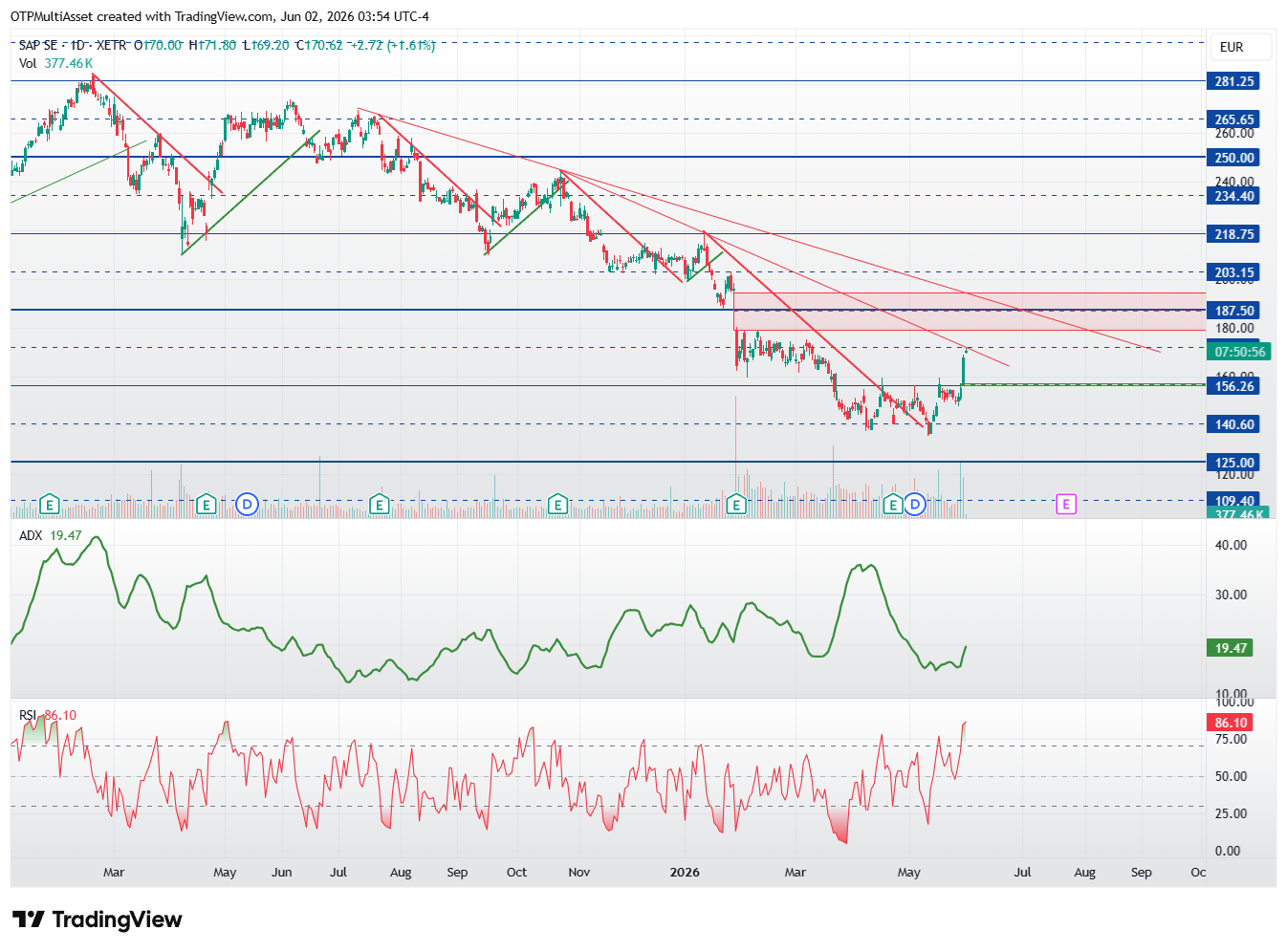The width and height of the screenshot is (1287, 952).
Task: Select the 240.00 tick on price scale
Action: 1234,182
